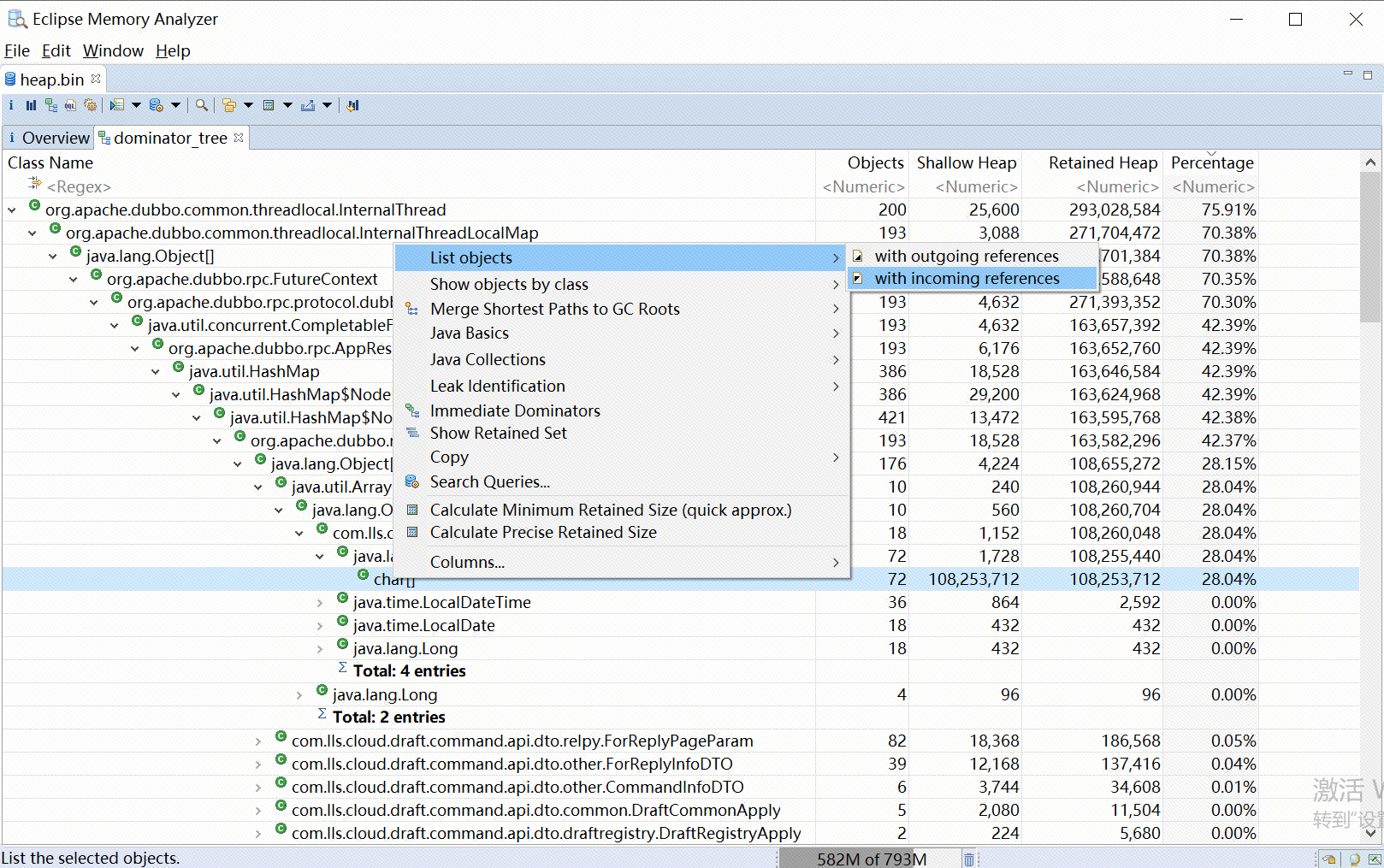Choose with incoming references submenu item
This screenshot has width=1384, height=868.
pos(972,278)
